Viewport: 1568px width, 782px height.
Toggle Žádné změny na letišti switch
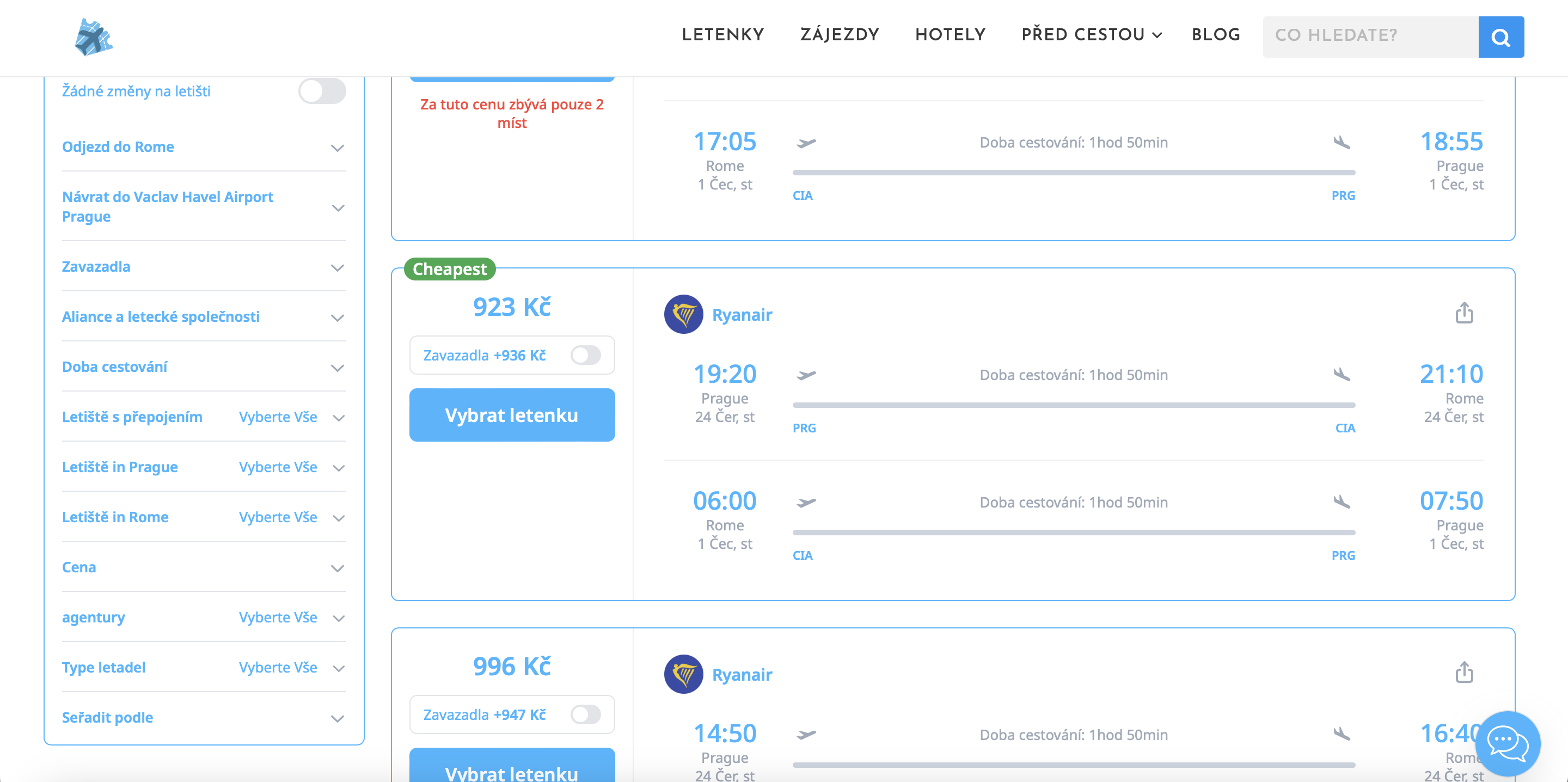[x=322, y=91]
